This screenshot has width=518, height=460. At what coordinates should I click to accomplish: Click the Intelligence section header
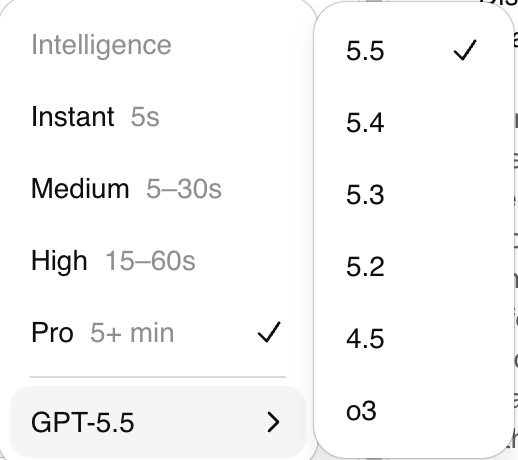pos(101,45)
